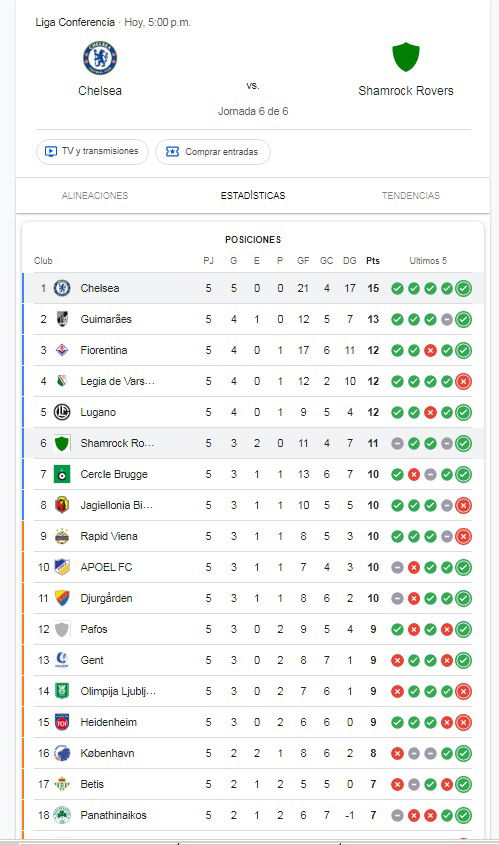The height and width of the screenshot is (845, 499).
Task: Click the Betis club badge
Action: [63, 784]
